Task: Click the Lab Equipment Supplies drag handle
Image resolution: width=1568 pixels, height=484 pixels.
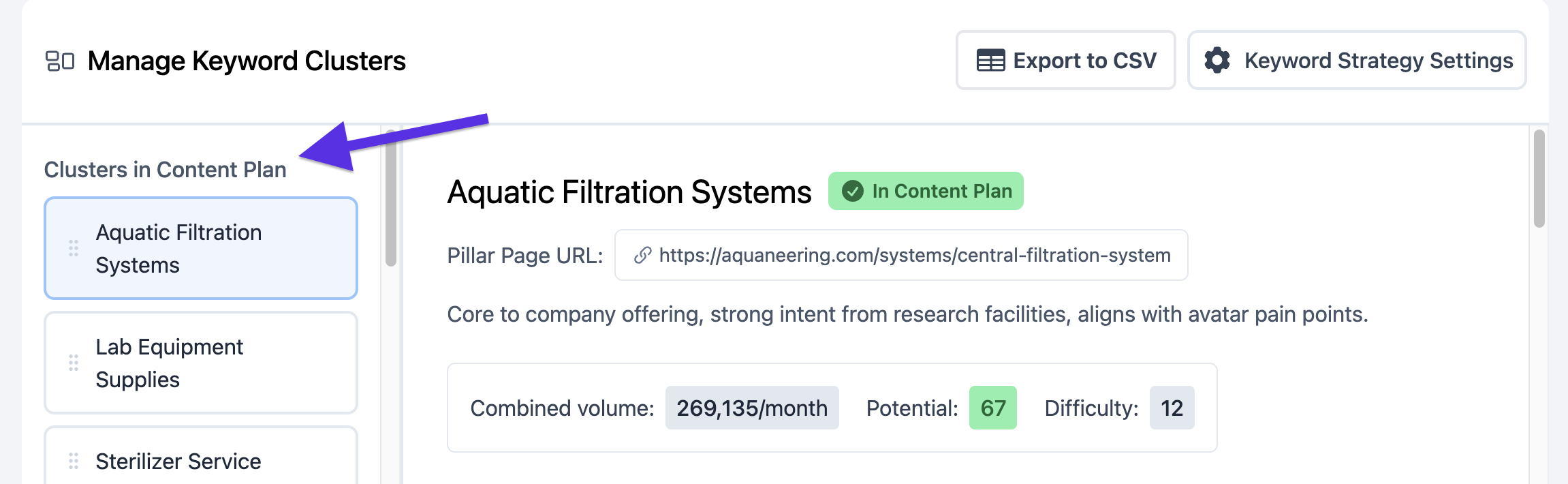Action: pos(74,363)
